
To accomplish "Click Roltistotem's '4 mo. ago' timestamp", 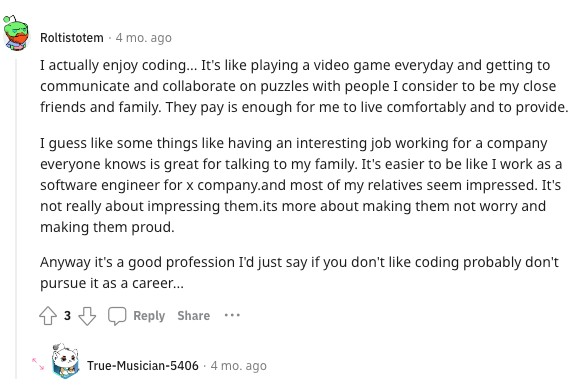I will (x=144, y=38).
